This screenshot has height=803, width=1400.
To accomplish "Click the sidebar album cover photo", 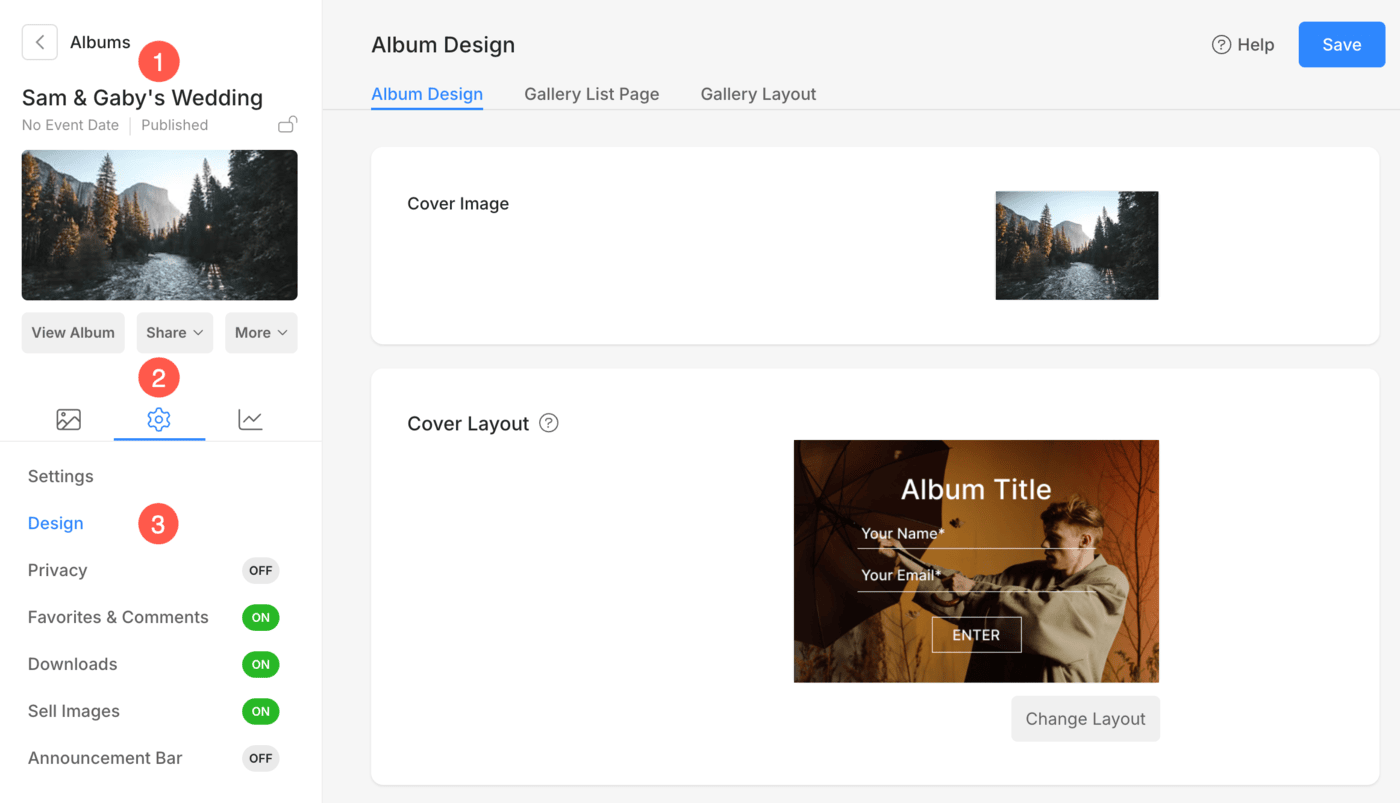I will 160,225.
